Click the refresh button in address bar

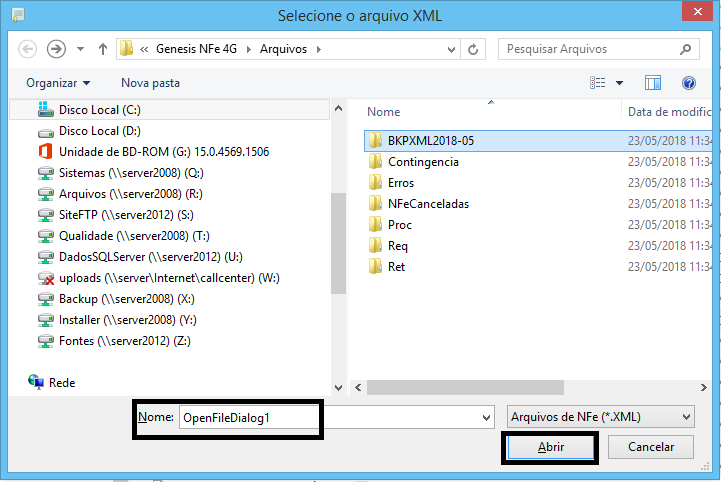coord(473,48)
